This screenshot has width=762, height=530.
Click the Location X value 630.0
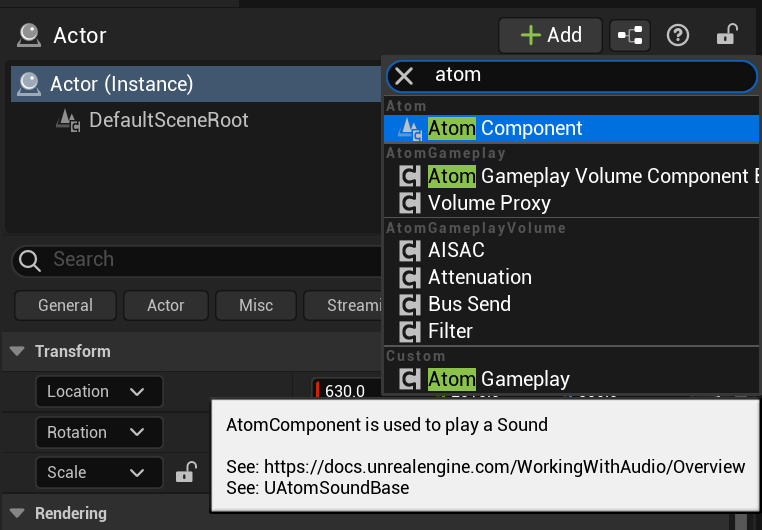pos(347,390)
